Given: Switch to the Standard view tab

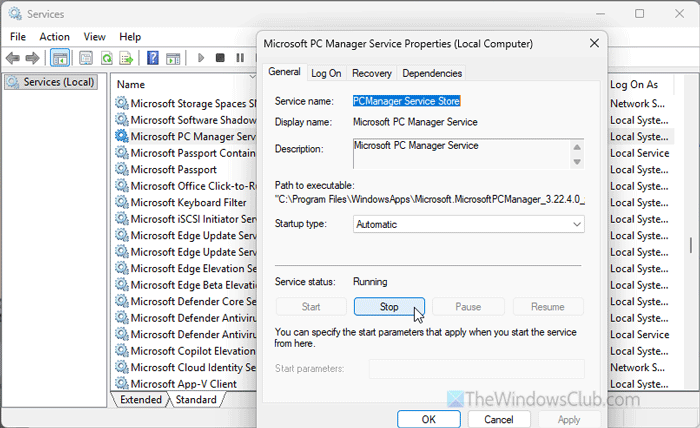Looking at the screenshot, I should click(x=196, y=399).
